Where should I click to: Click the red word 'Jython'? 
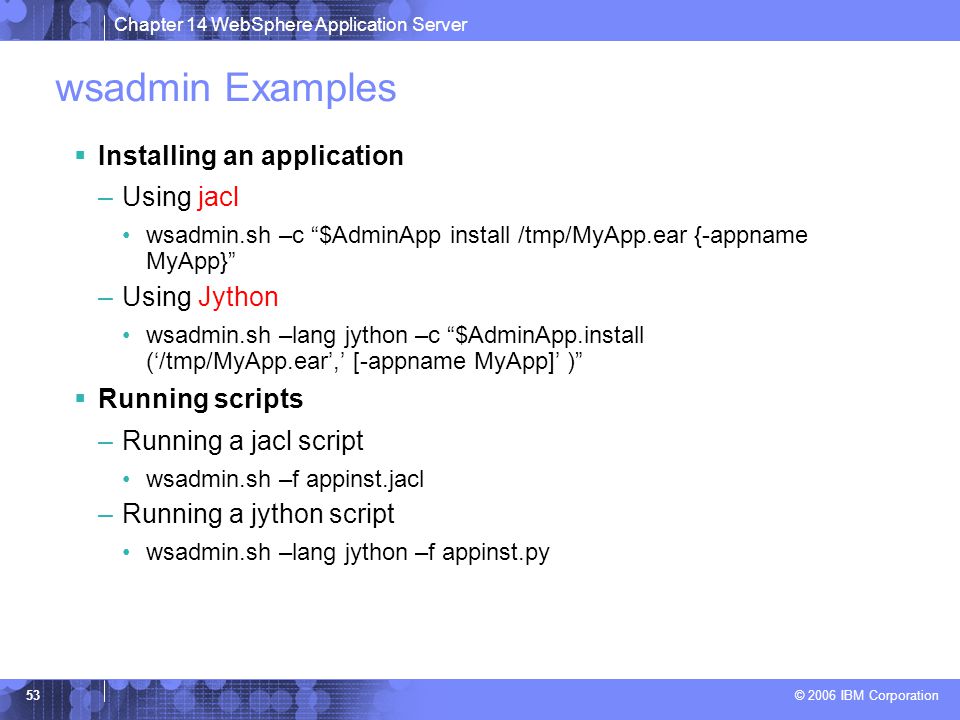pyautogui.click(x=238, y=298)
